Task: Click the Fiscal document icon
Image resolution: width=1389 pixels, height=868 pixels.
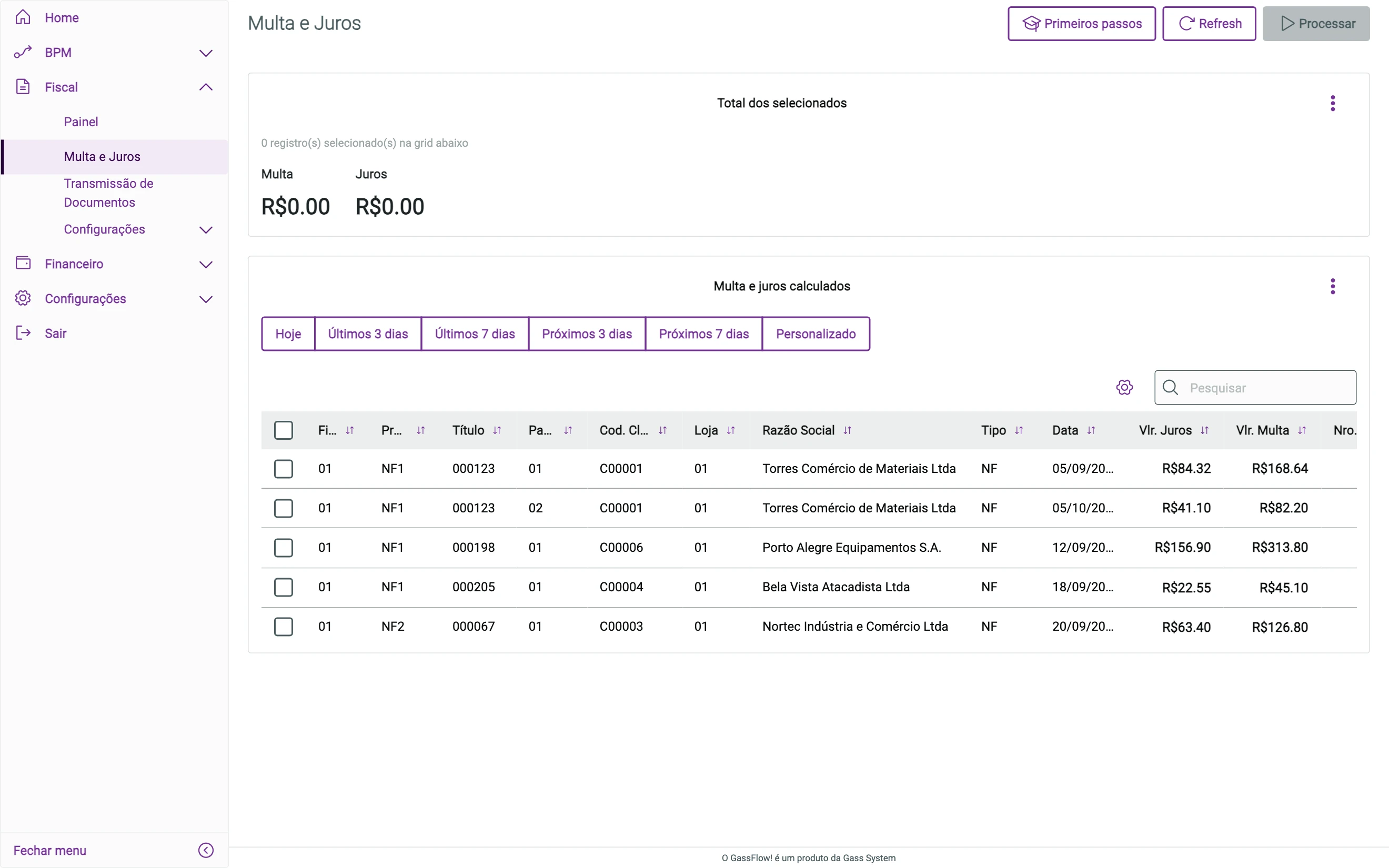Action: pos(23,87)
